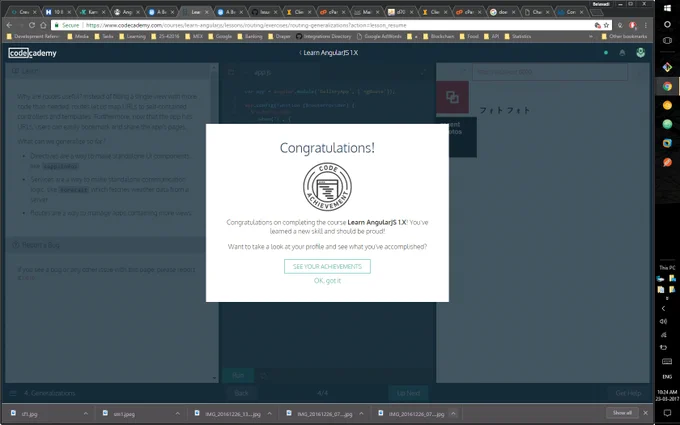Screen dimensions: 680x425
Task: Open the Google bookmarks folder
Action: (x=220, y=36)
